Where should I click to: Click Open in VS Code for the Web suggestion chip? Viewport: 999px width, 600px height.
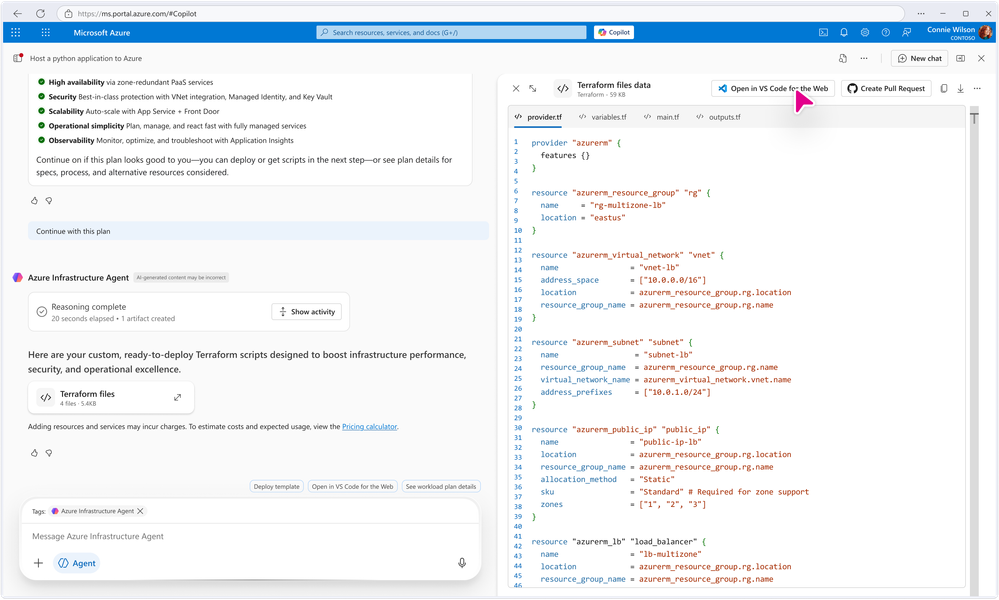tap(352, 487)
